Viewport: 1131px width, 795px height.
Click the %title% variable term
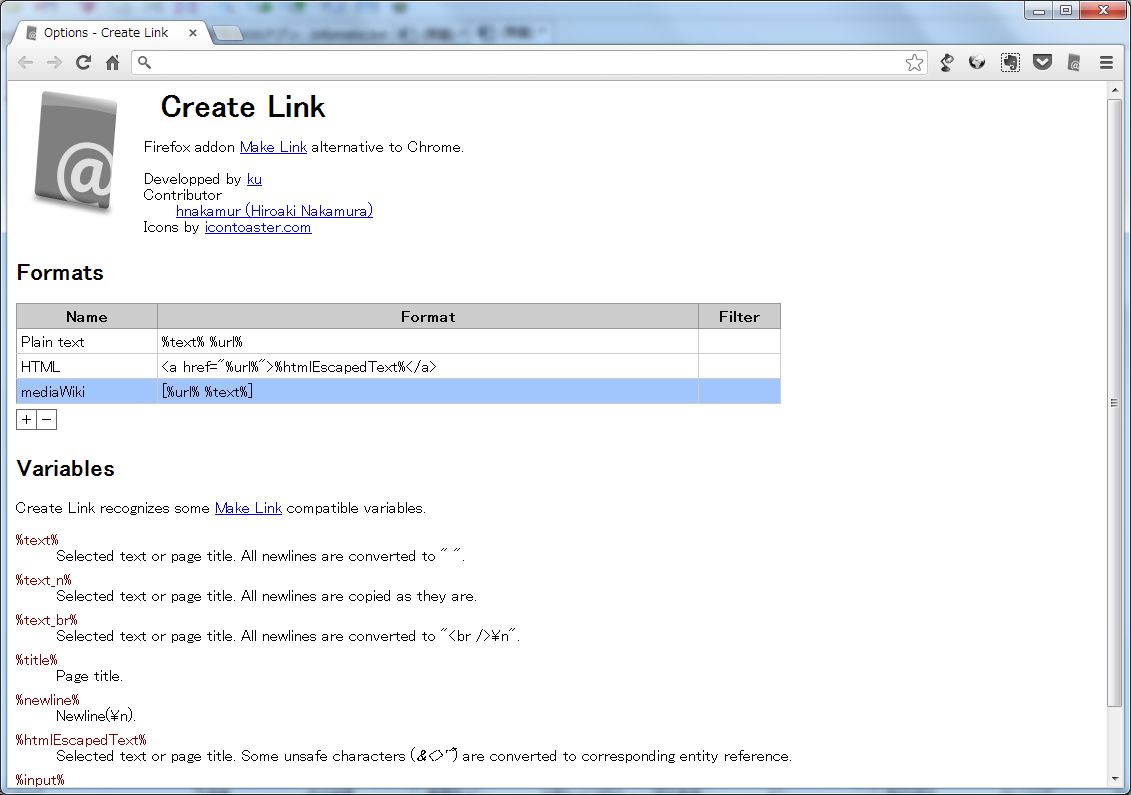(x=36, y=660)
